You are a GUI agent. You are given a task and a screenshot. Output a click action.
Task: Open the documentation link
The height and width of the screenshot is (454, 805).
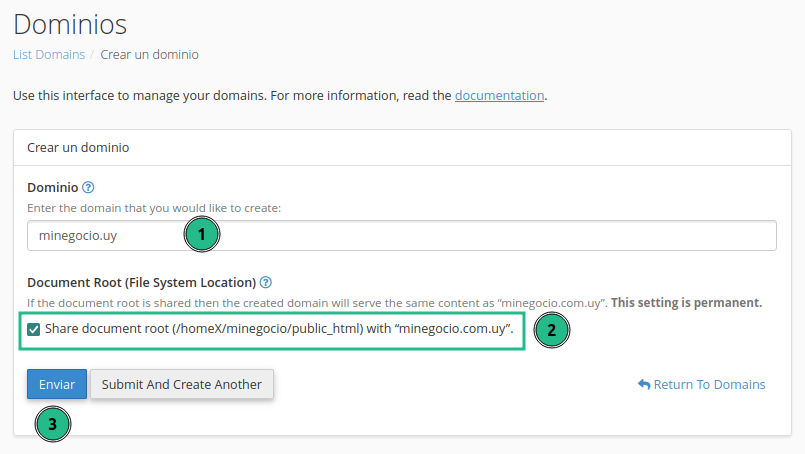pos(499,96)
